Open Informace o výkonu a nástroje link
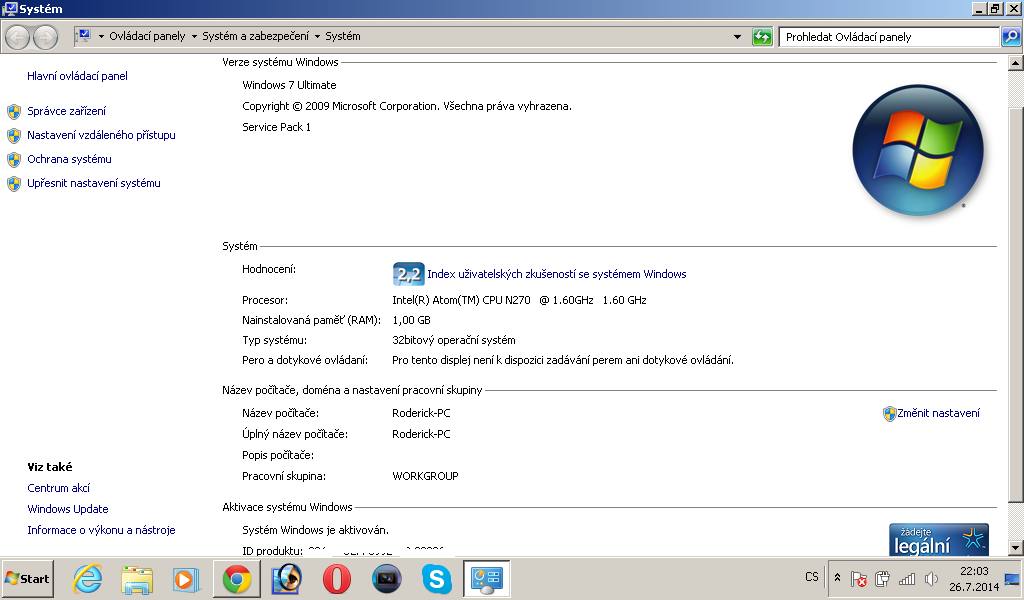The width and height of the screenshot is (1024, 600). [x=101, y=530]
